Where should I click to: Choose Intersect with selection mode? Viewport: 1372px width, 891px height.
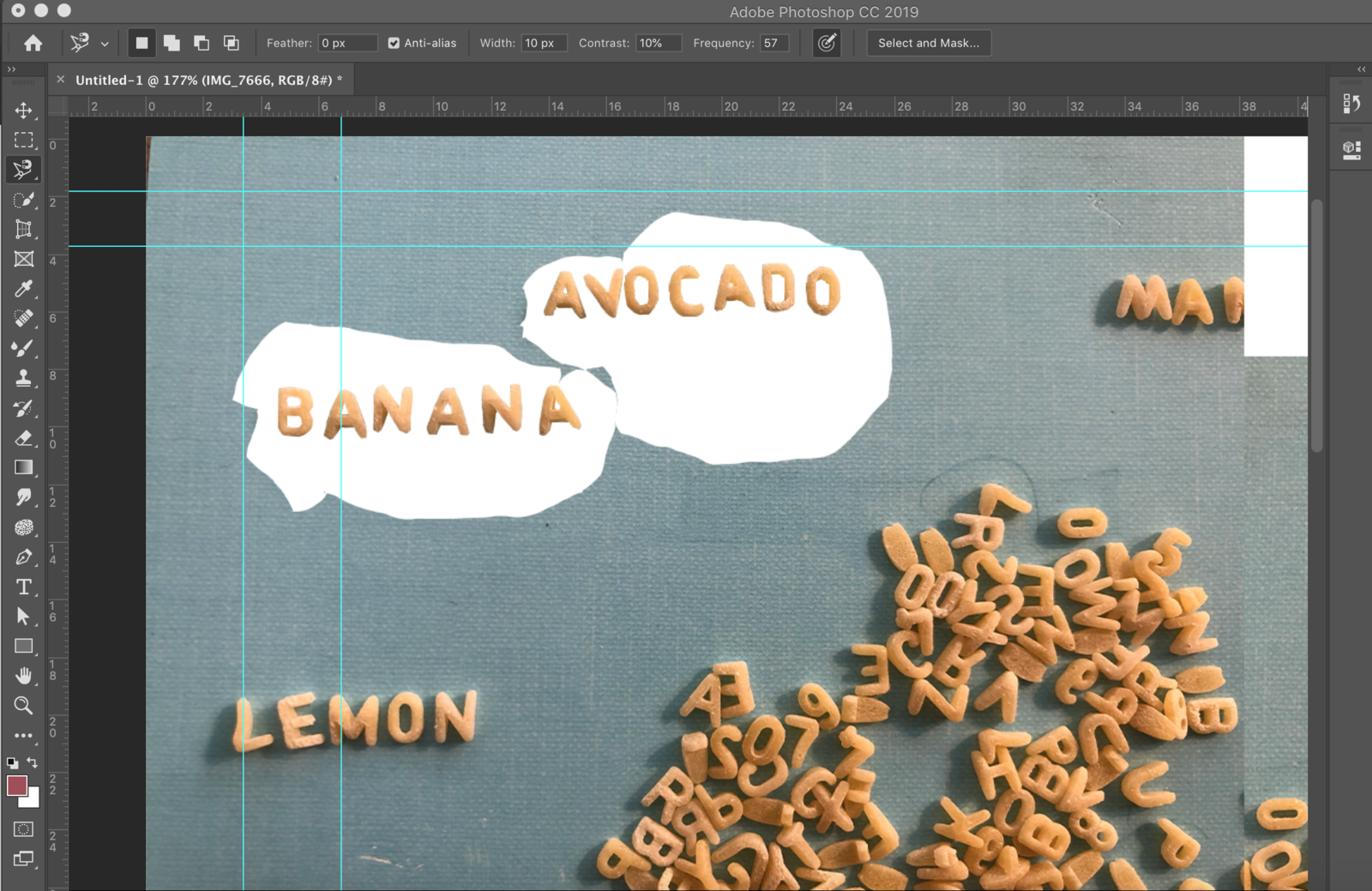(x=232, y=43)
